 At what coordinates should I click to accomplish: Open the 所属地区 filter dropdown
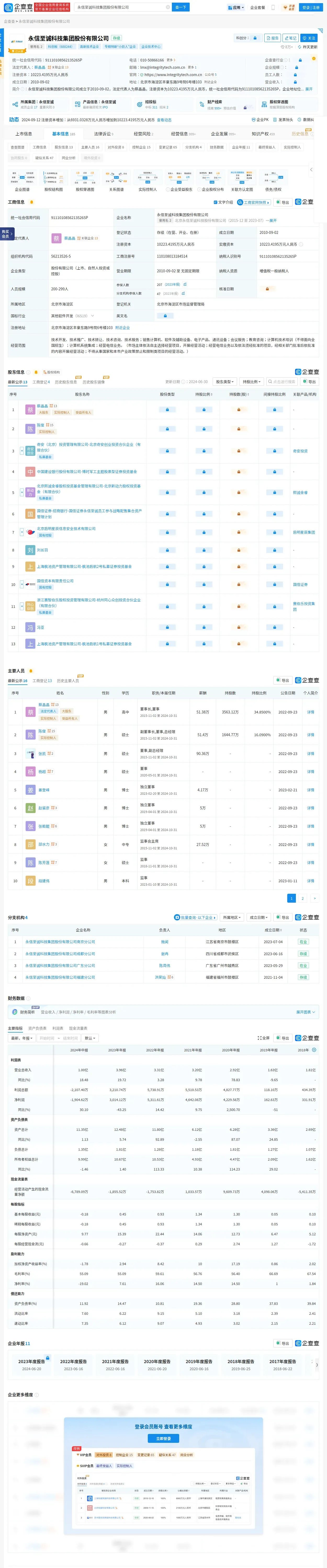tap(232, 917)
